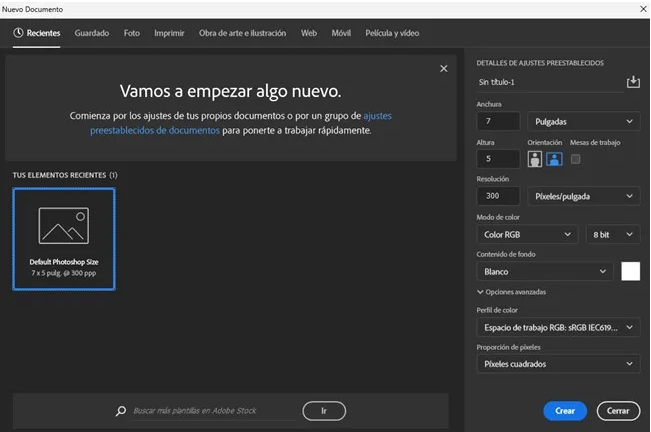Switch to the Móvil tab

[341, 33]
